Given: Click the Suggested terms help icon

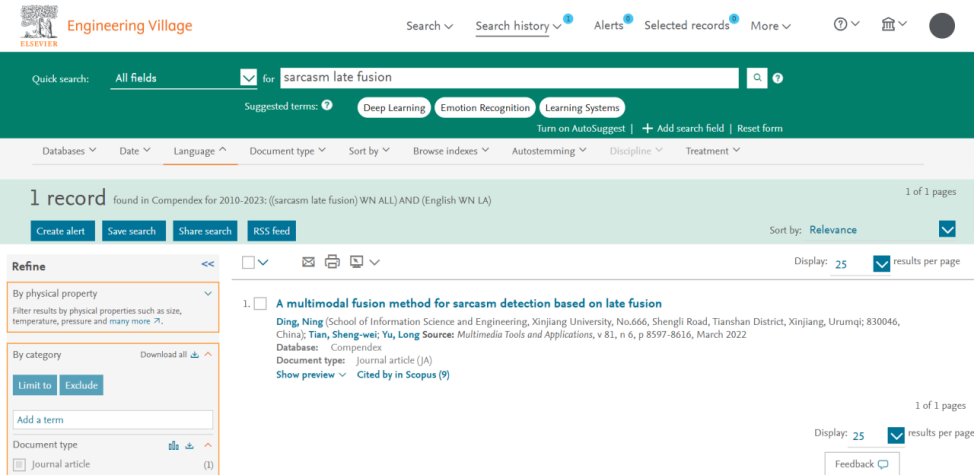Looking at the screenshot, I should [327, 106].
